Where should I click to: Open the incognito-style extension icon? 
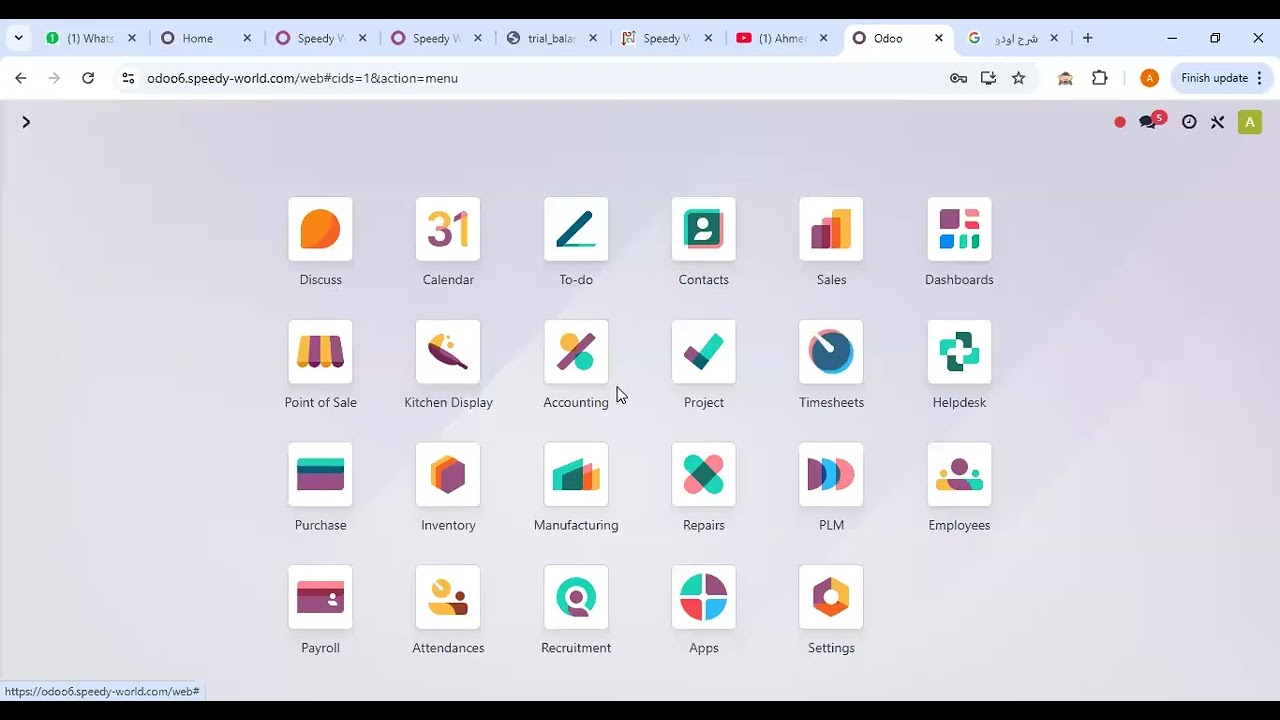(1065, 78)
